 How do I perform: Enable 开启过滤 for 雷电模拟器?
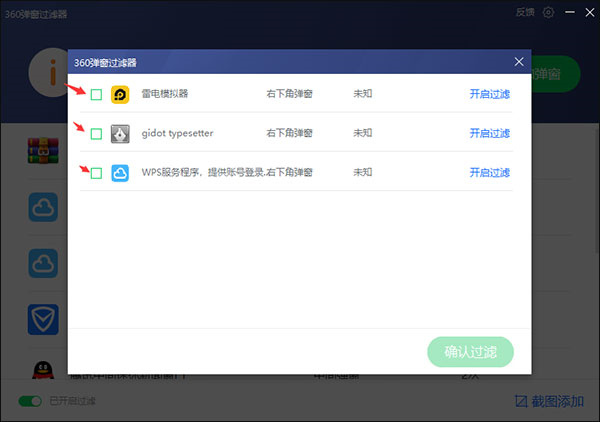point(490,94)
